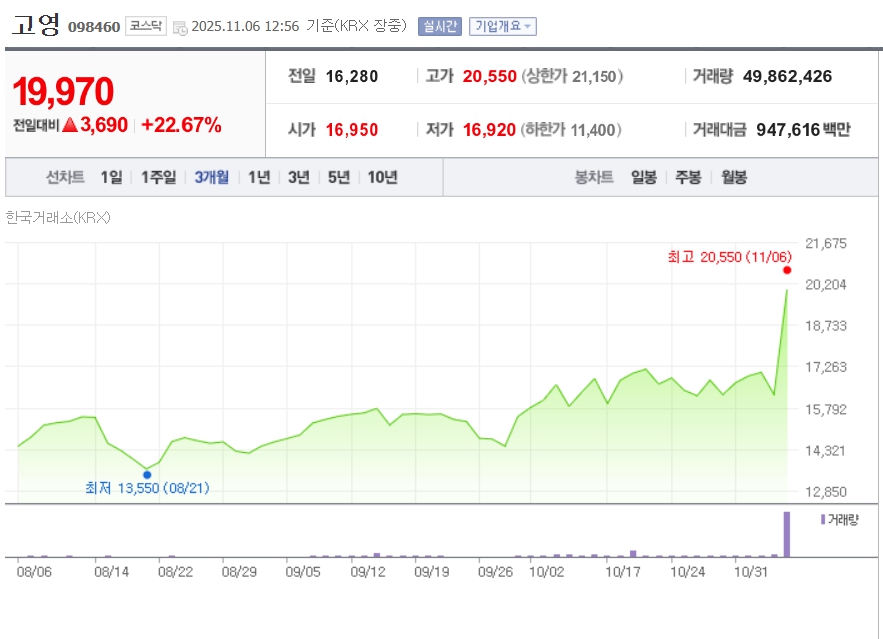This screenshot has width=883, height=639.
Task: Select the 5년 chart period
Action: pyautogui.click(x=338, y=177)
